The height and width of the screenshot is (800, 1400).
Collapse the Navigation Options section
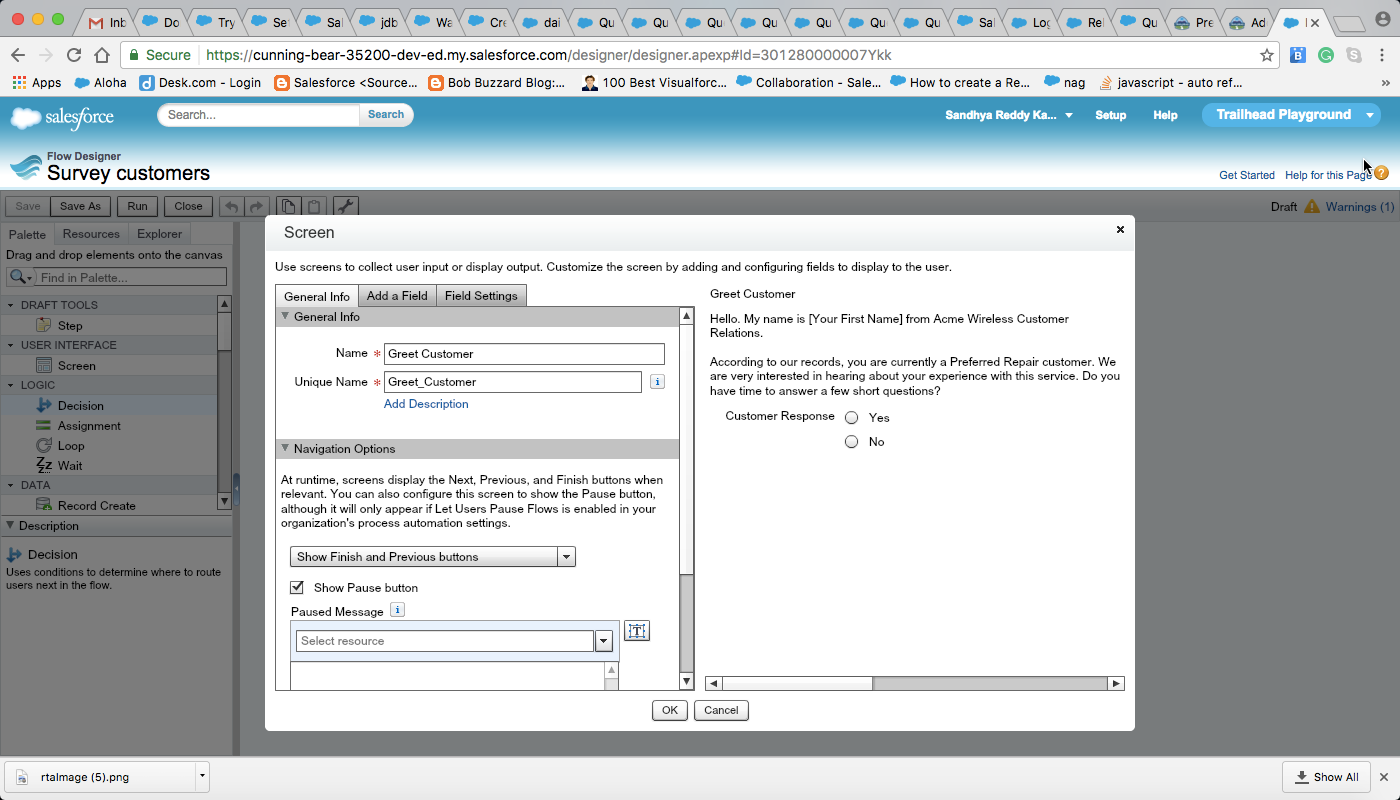285,449
